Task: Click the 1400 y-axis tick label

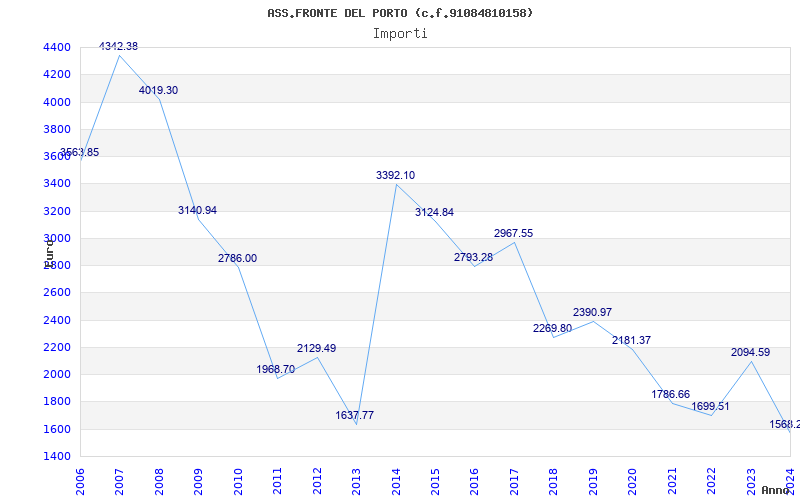Action: pos(57,456)
